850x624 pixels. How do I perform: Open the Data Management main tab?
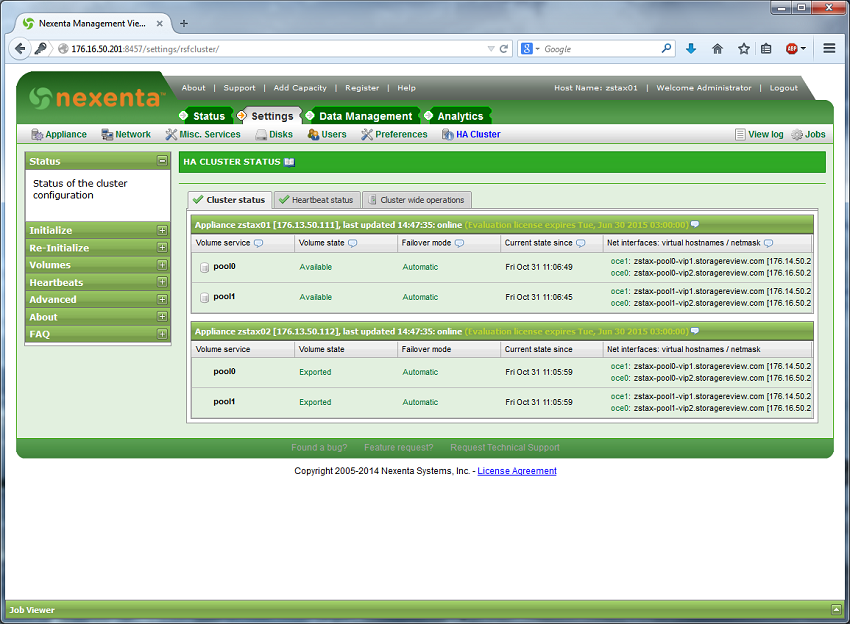365,116
